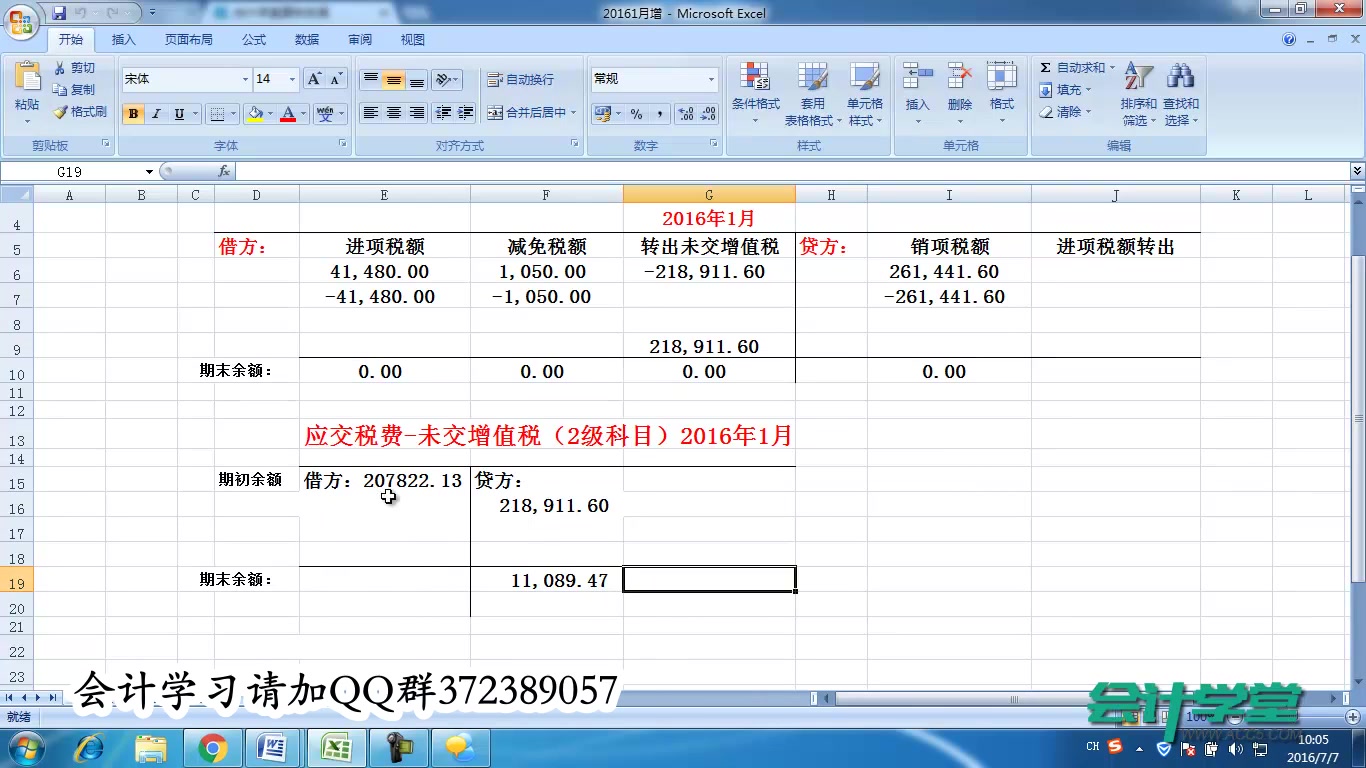This screenshot has height=768, width=1366.
Task: Switch to the 数据 ribbon tab
Action: click(306, 39)
